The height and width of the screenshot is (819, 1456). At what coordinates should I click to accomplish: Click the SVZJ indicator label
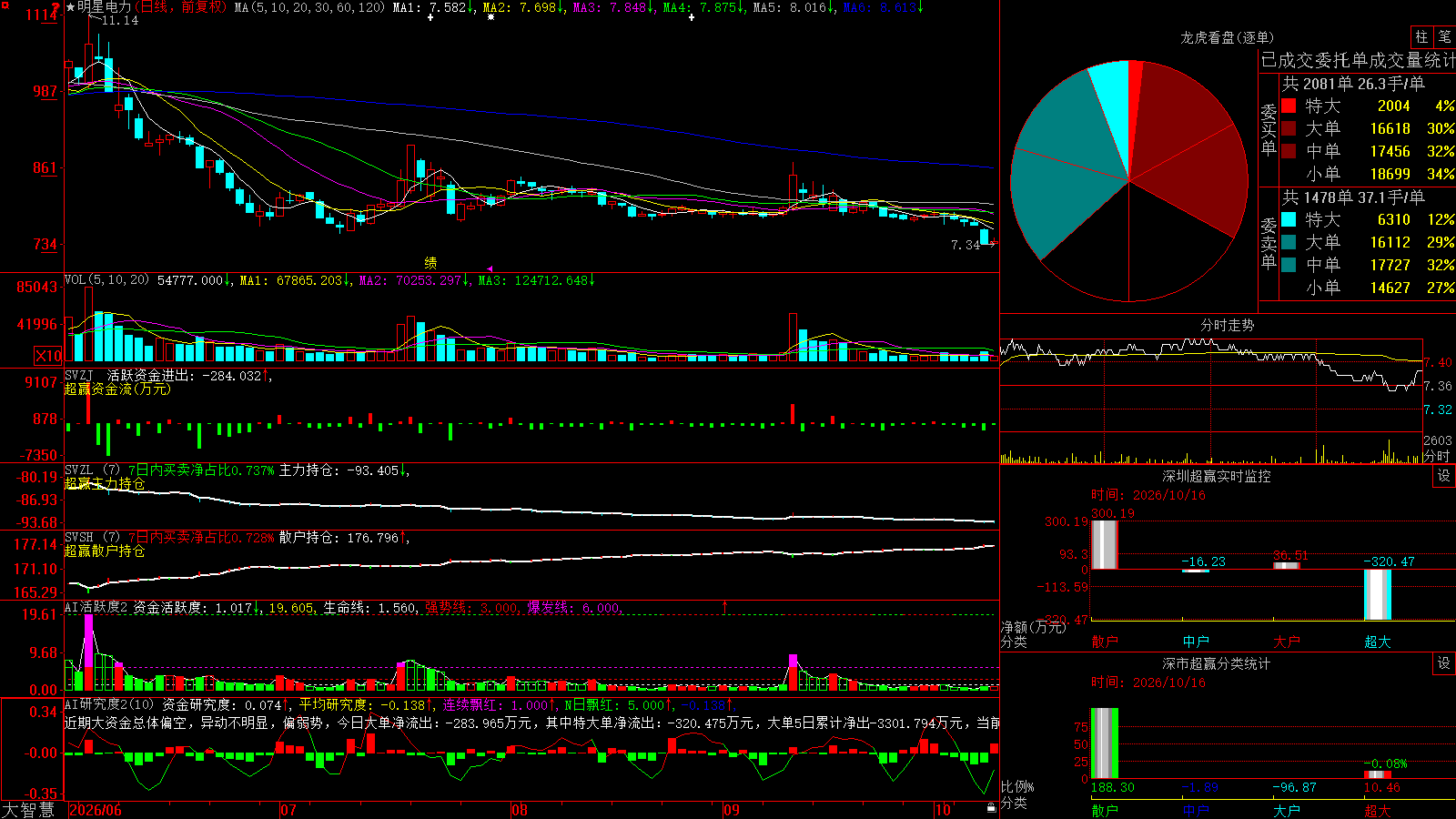[x=79, y=375]
